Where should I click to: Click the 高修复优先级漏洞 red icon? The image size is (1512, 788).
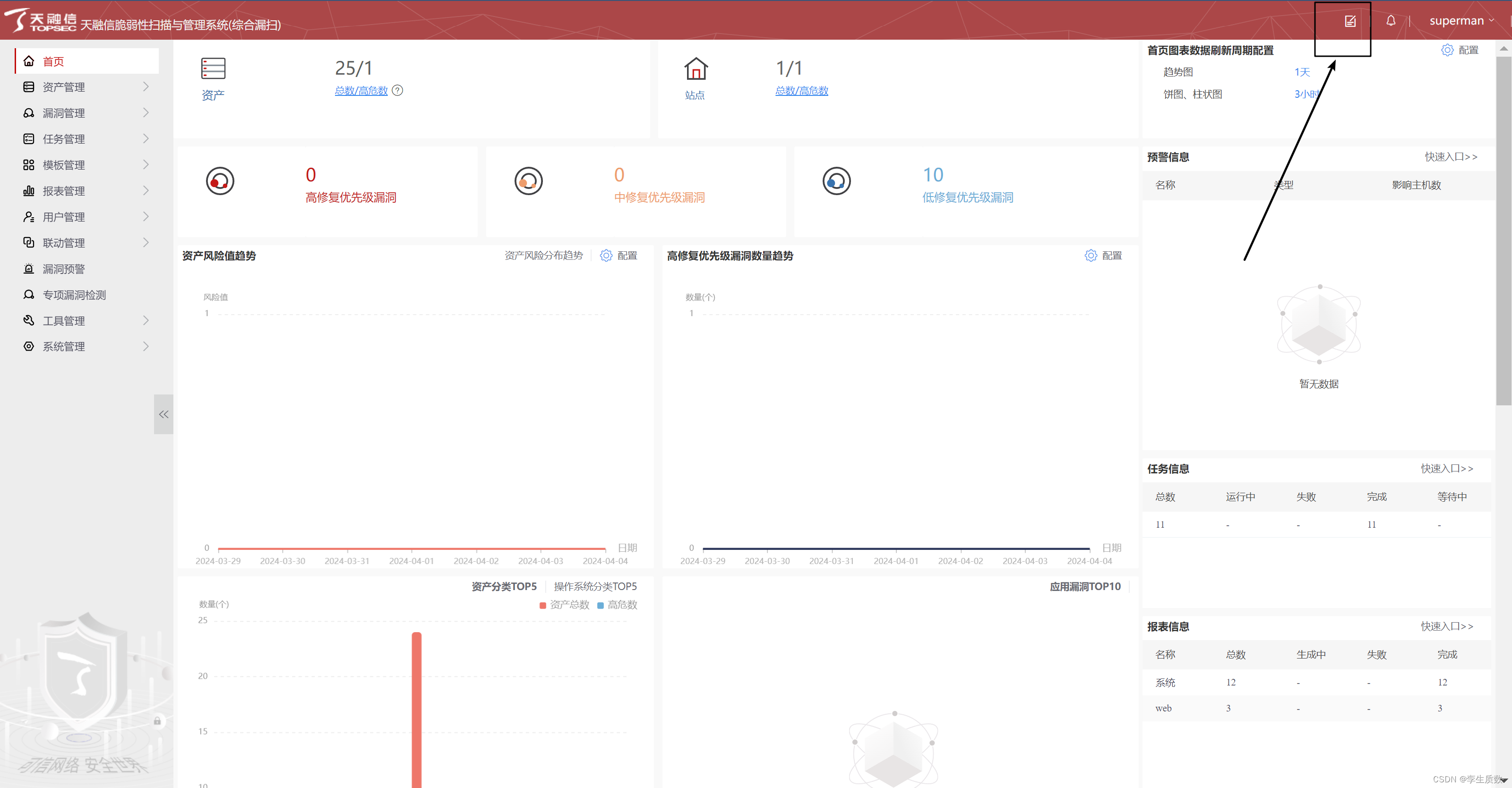point(220,181)
